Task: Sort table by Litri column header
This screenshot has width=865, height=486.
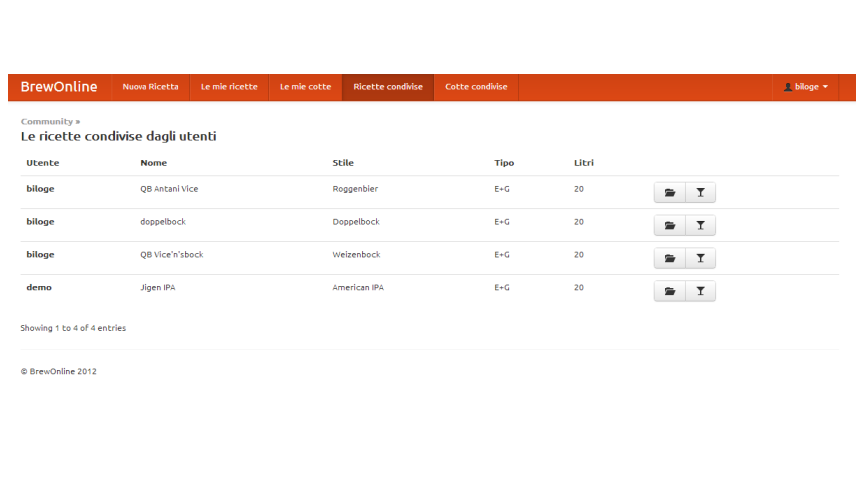Action: [x=584, y=163]
